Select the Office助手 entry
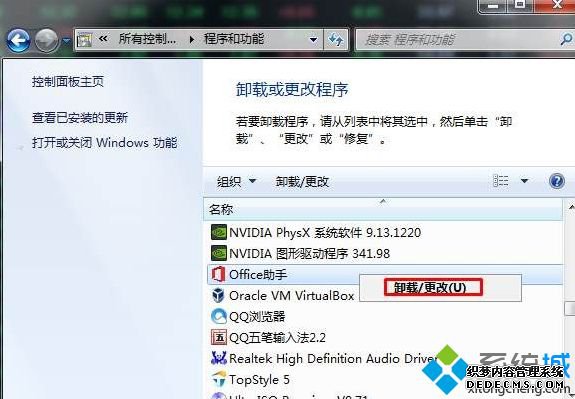This screenshot has width=575, height=399. click(385, 274)
